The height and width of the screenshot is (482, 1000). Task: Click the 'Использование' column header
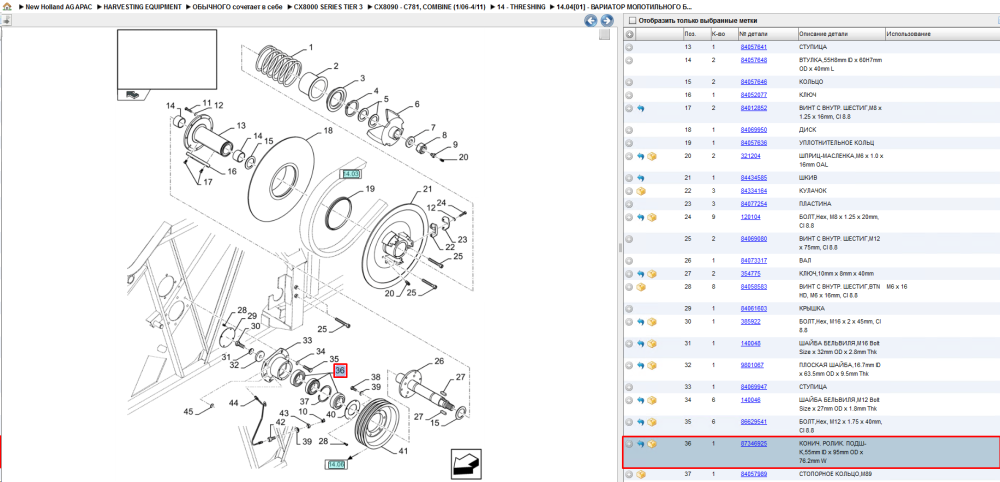tap(908, 34)
